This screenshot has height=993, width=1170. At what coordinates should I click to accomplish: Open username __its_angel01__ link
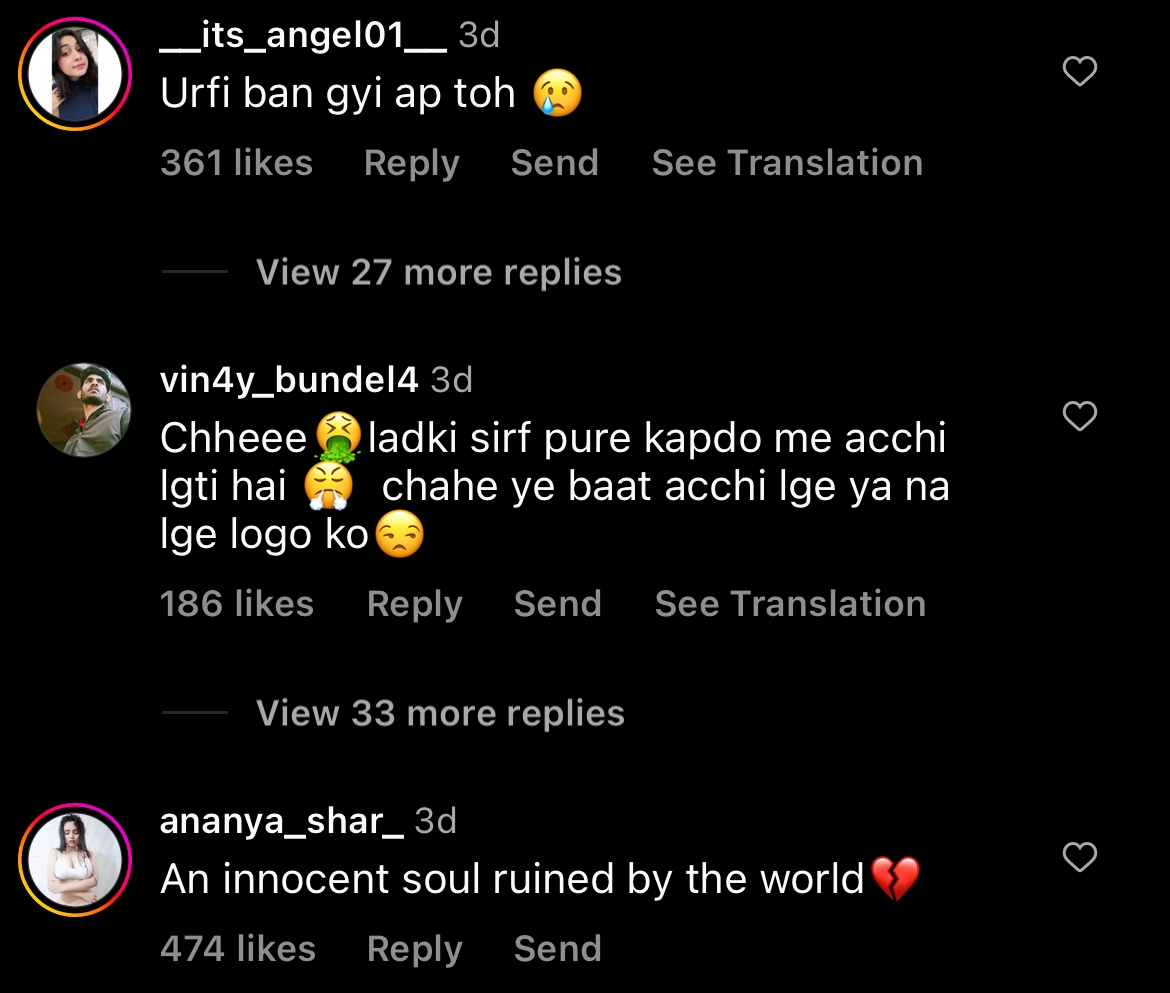click(303, 36)
